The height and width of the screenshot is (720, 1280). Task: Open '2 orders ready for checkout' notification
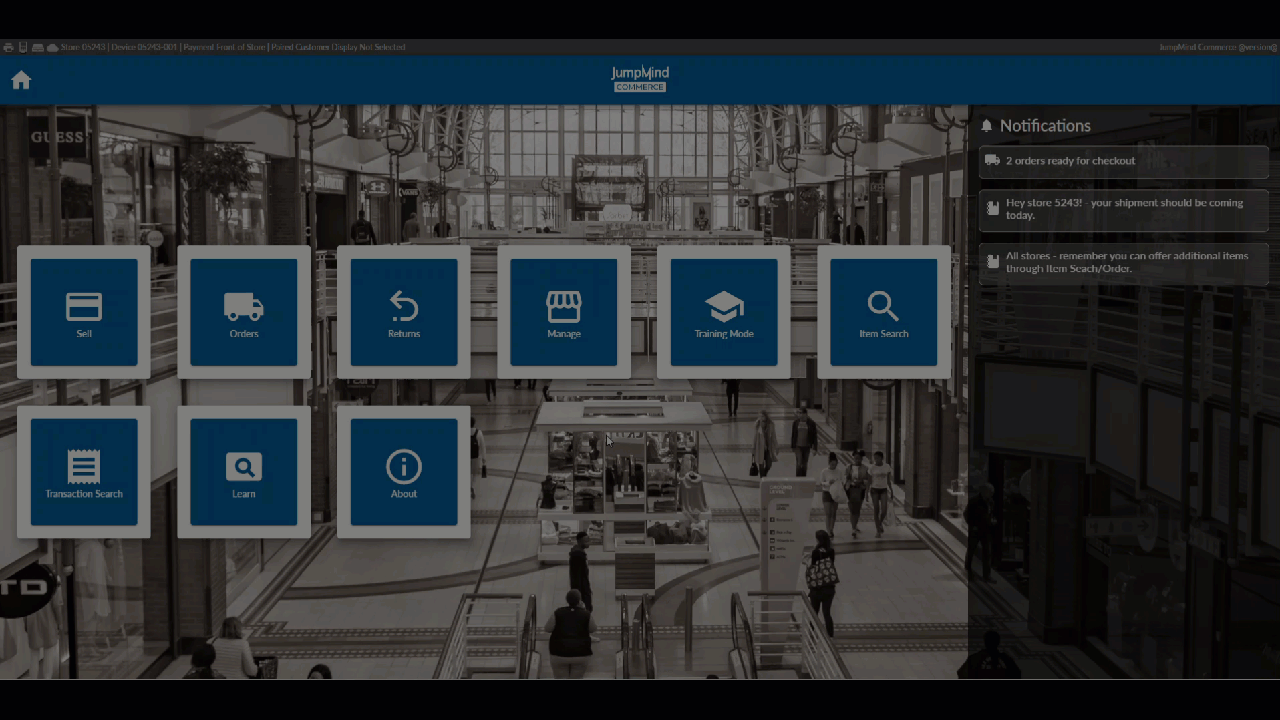tap(1123, 161)
